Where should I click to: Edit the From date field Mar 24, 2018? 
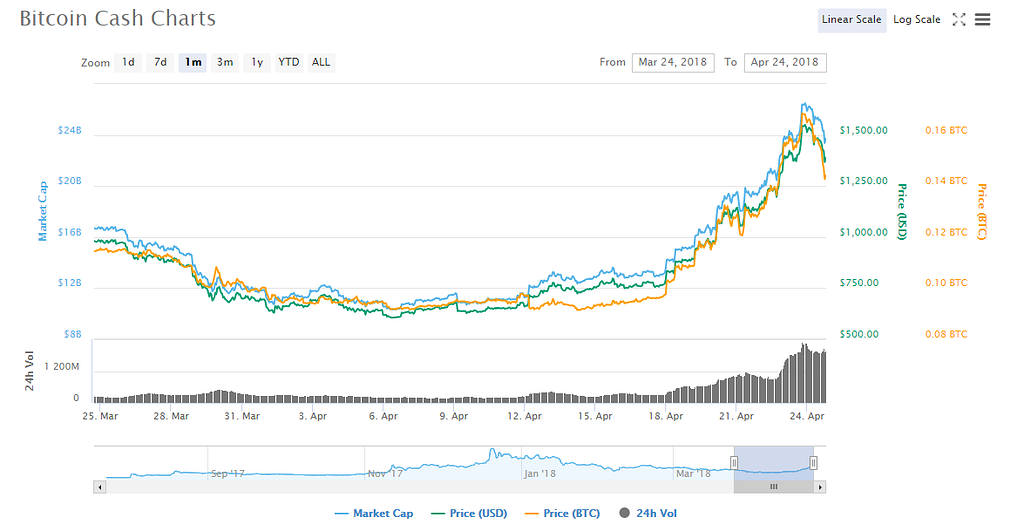(x=673, y=62)
